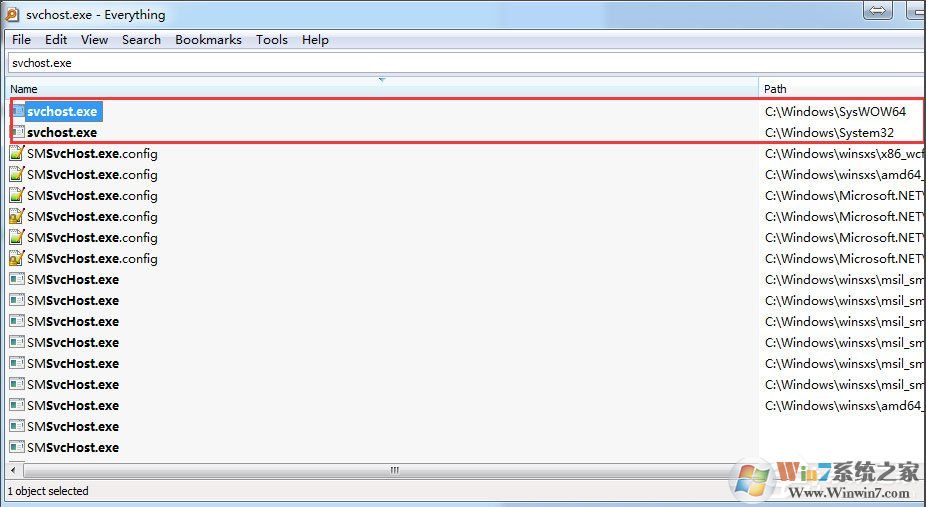The width and height of the screenshot is (926, 507).
Task: Click the C:\Windows\System32 path cell
Action: [829, 133]
